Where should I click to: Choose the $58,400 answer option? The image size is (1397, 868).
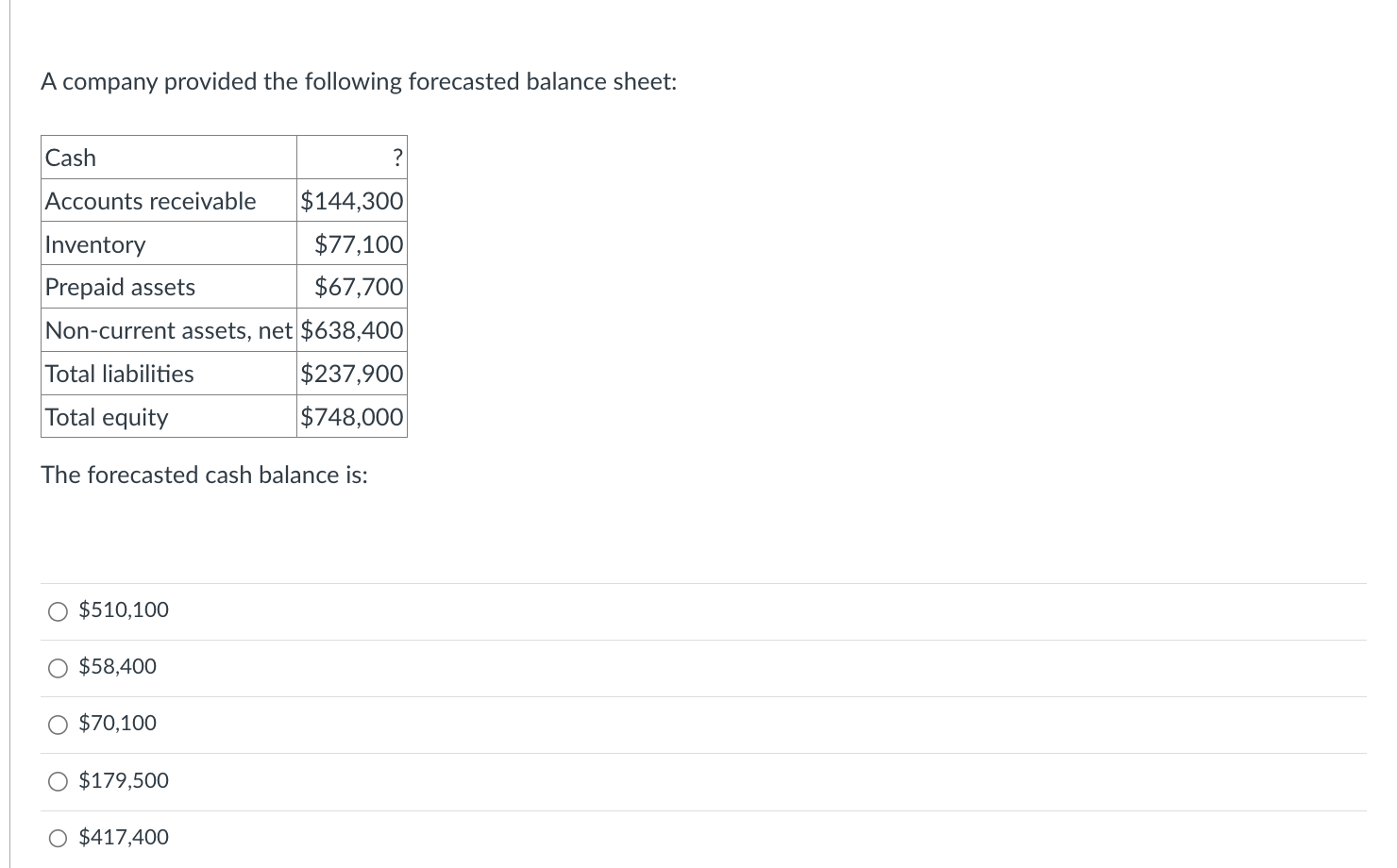58,668
